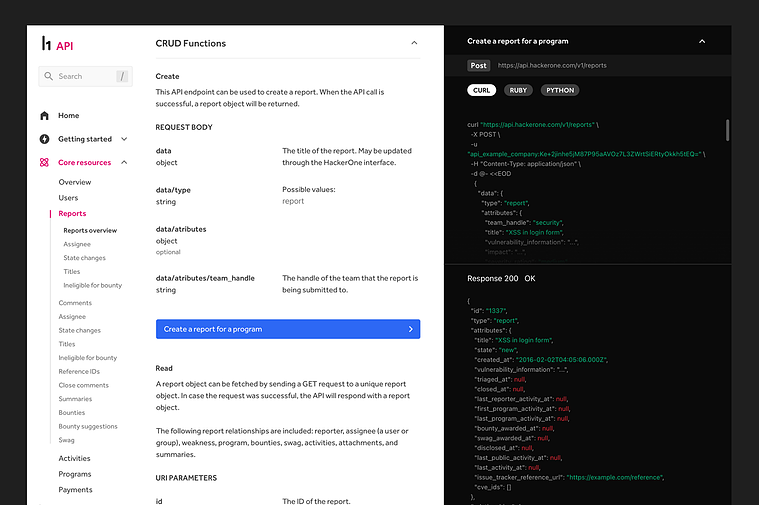Screen dimensions: 759x505
Task: Open Activities in sidebar
Action: coord(75,458)
